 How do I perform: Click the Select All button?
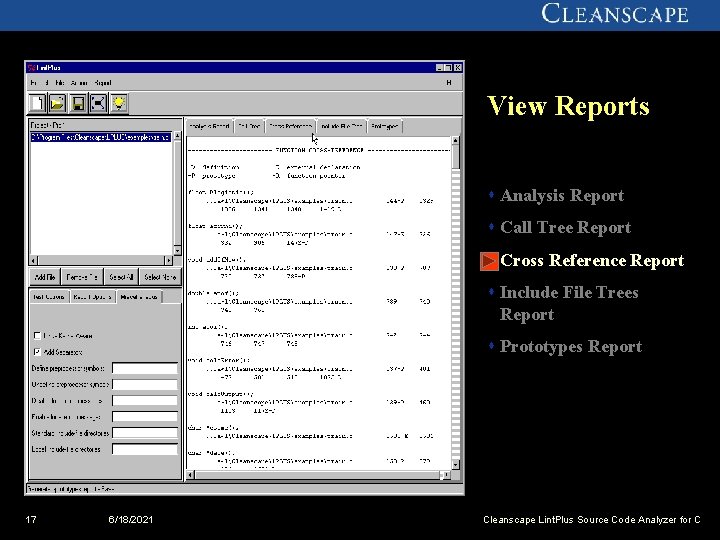coord(121,277)
